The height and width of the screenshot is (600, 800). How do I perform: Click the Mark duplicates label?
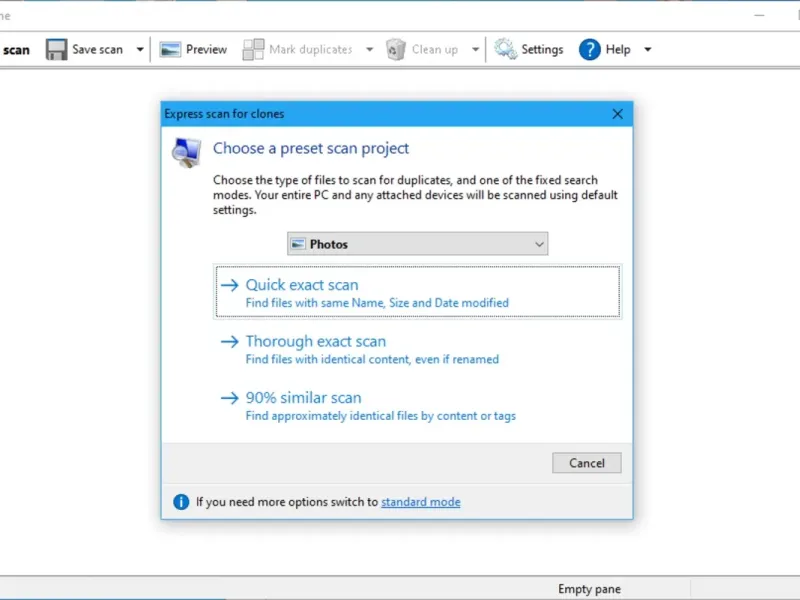coord(311,49)
